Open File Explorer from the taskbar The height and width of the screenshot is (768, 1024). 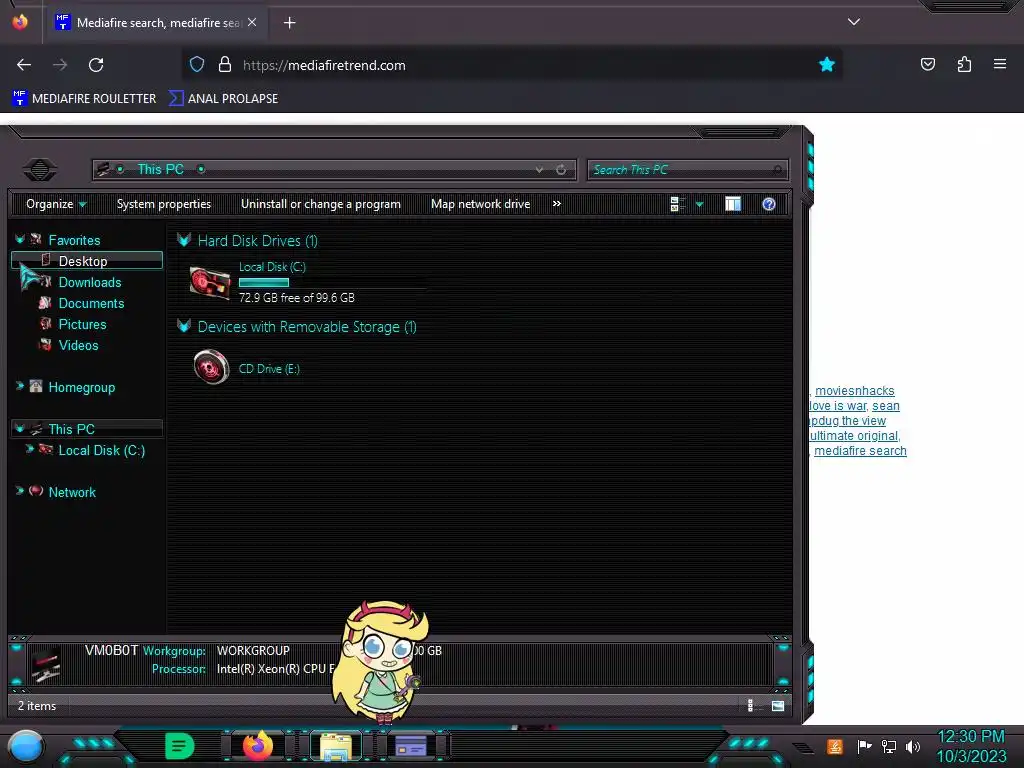pyautogui.click(x=336, y=746)
